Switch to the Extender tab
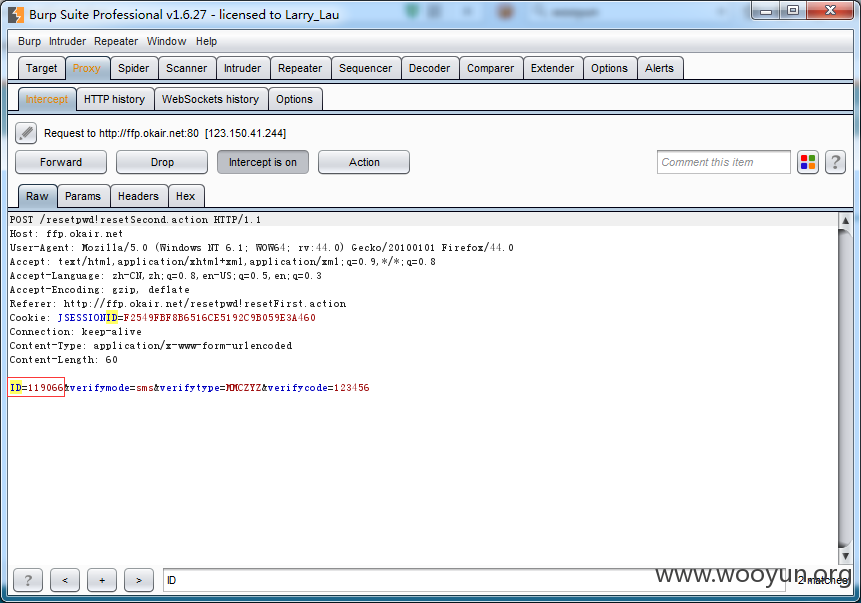Viewport: 861px width, 603px height. click(552, 68)
